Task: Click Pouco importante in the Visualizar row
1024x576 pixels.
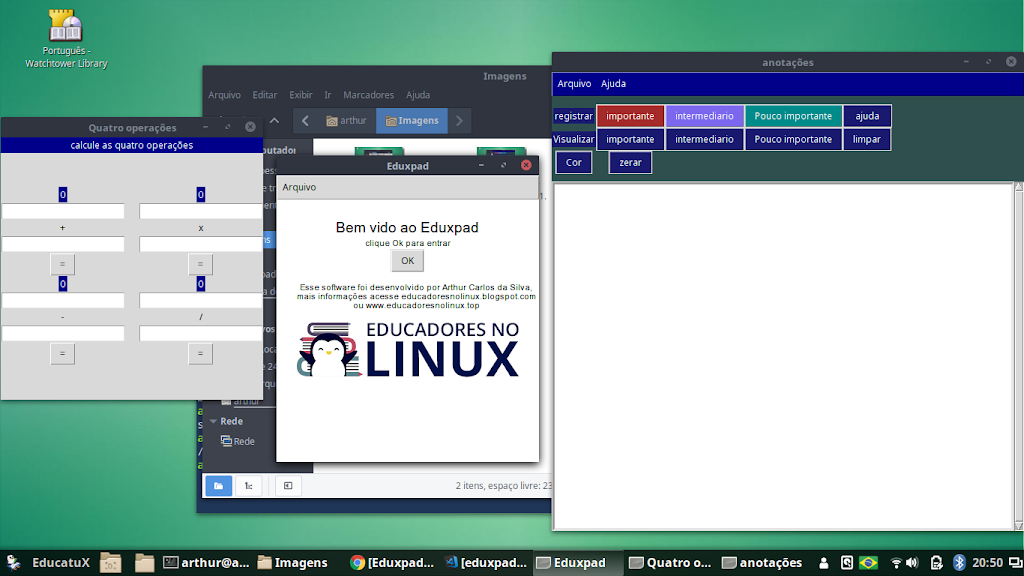Action: pos(793,139)
